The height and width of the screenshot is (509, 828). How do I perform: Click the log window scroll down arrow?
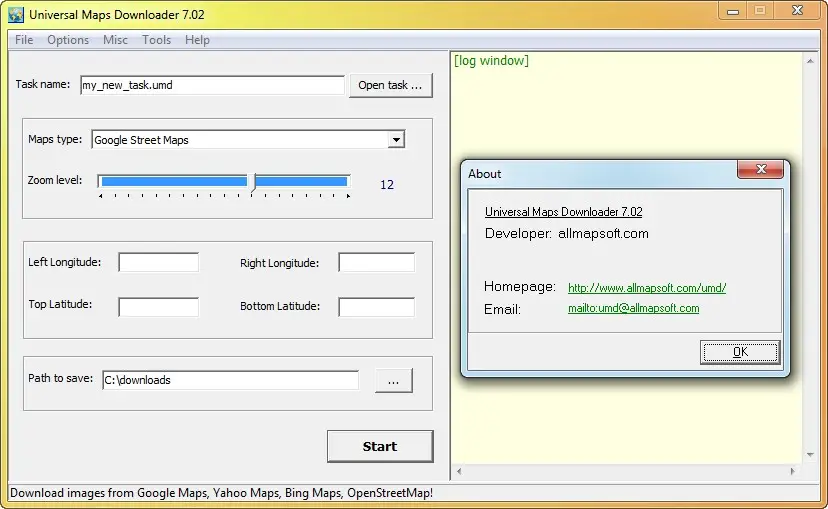810,455
